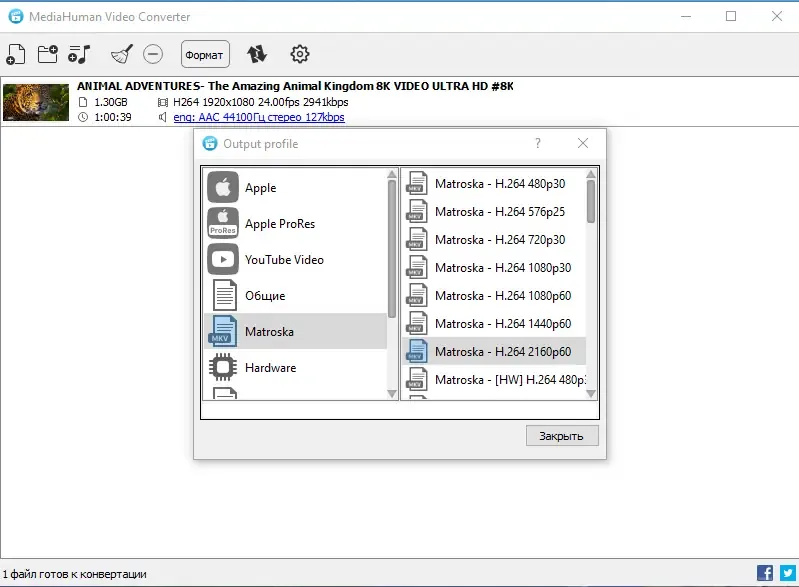Screen dimensions: 799x587
Task: Select the Matroska category
Action: [296, 332]
